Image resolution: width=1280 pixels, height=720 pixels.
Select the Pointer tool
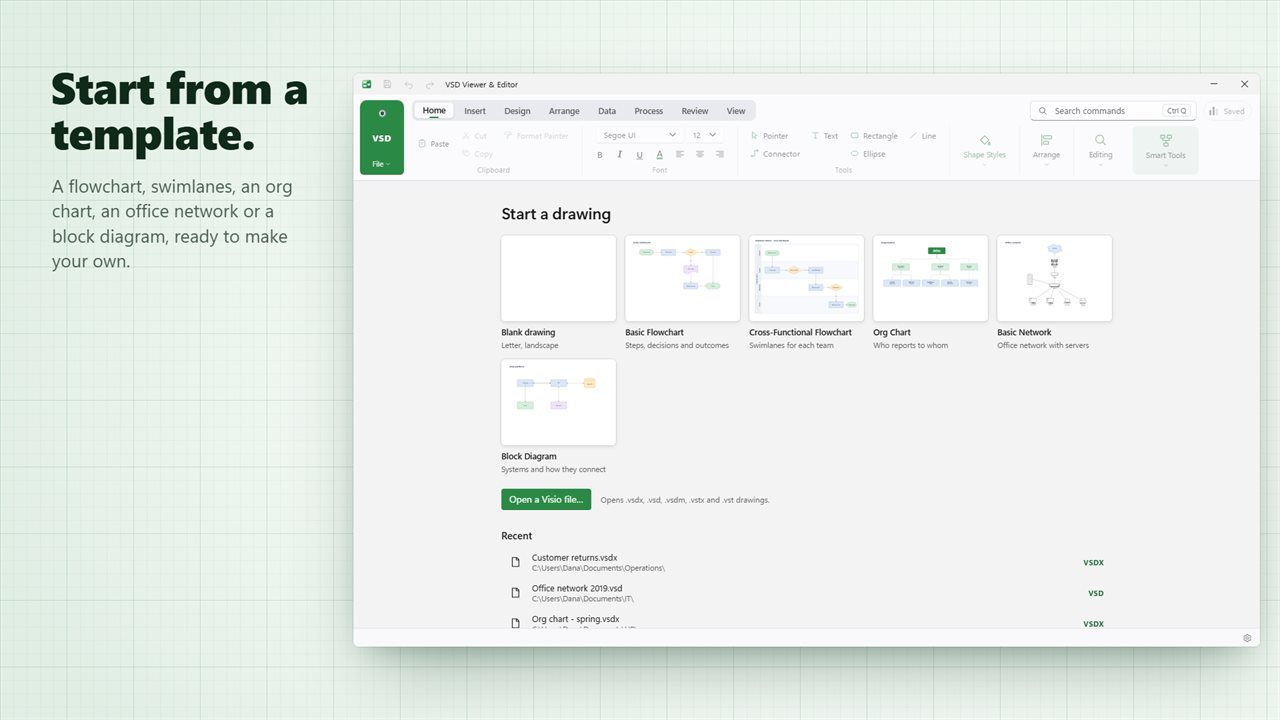point(770,136)
